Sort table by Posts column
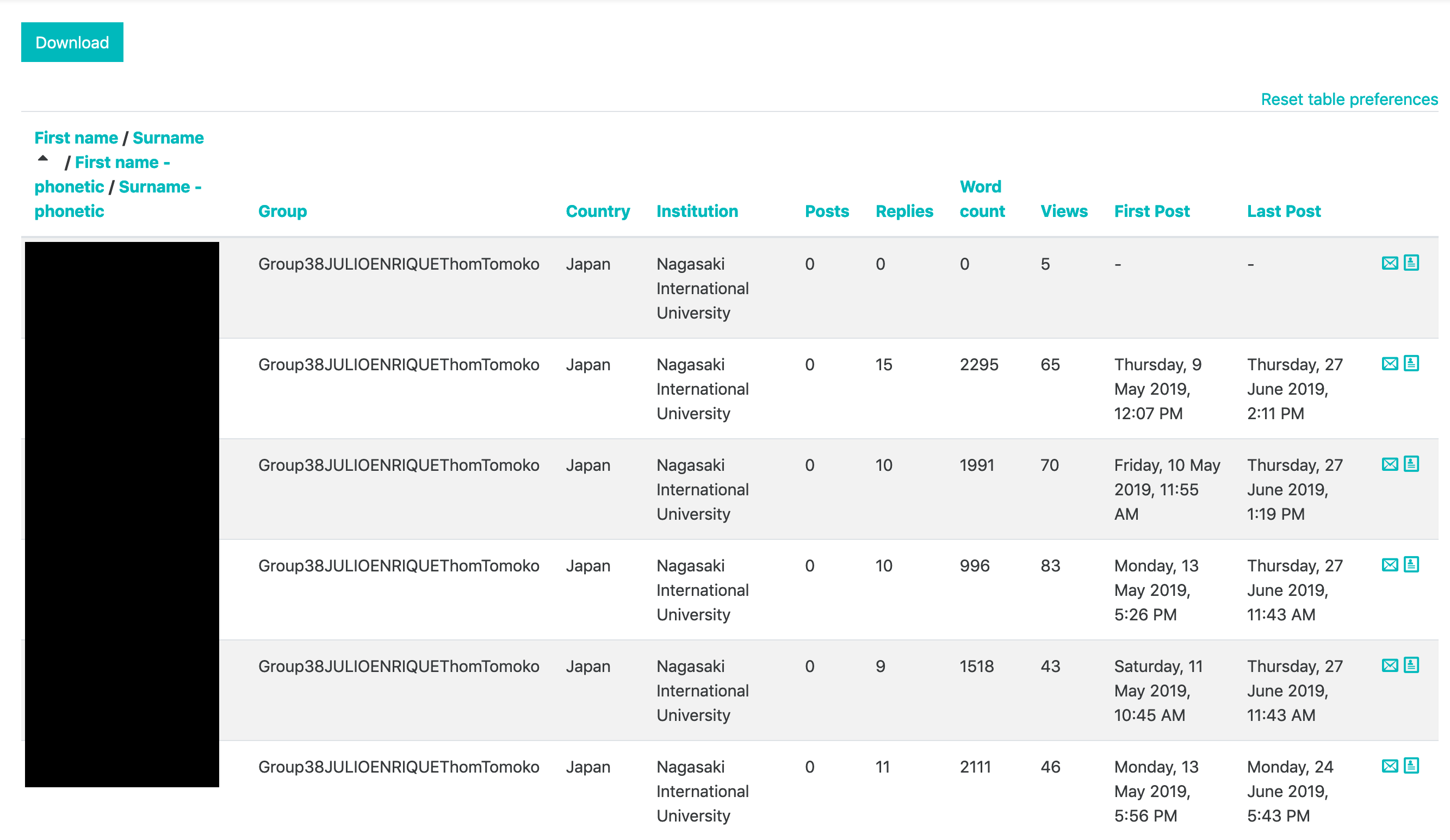1450x840 pixels. click(x=827, y=211)
